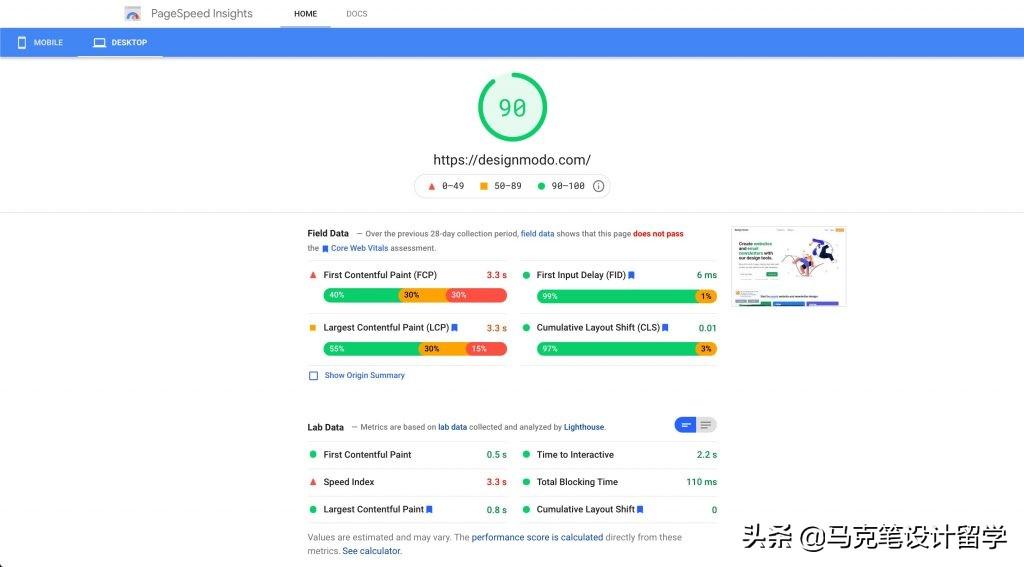Open the designmodo page screenshot thumbnail
The height and width of the screenshot is (567, 1024).
pos(788,267)
